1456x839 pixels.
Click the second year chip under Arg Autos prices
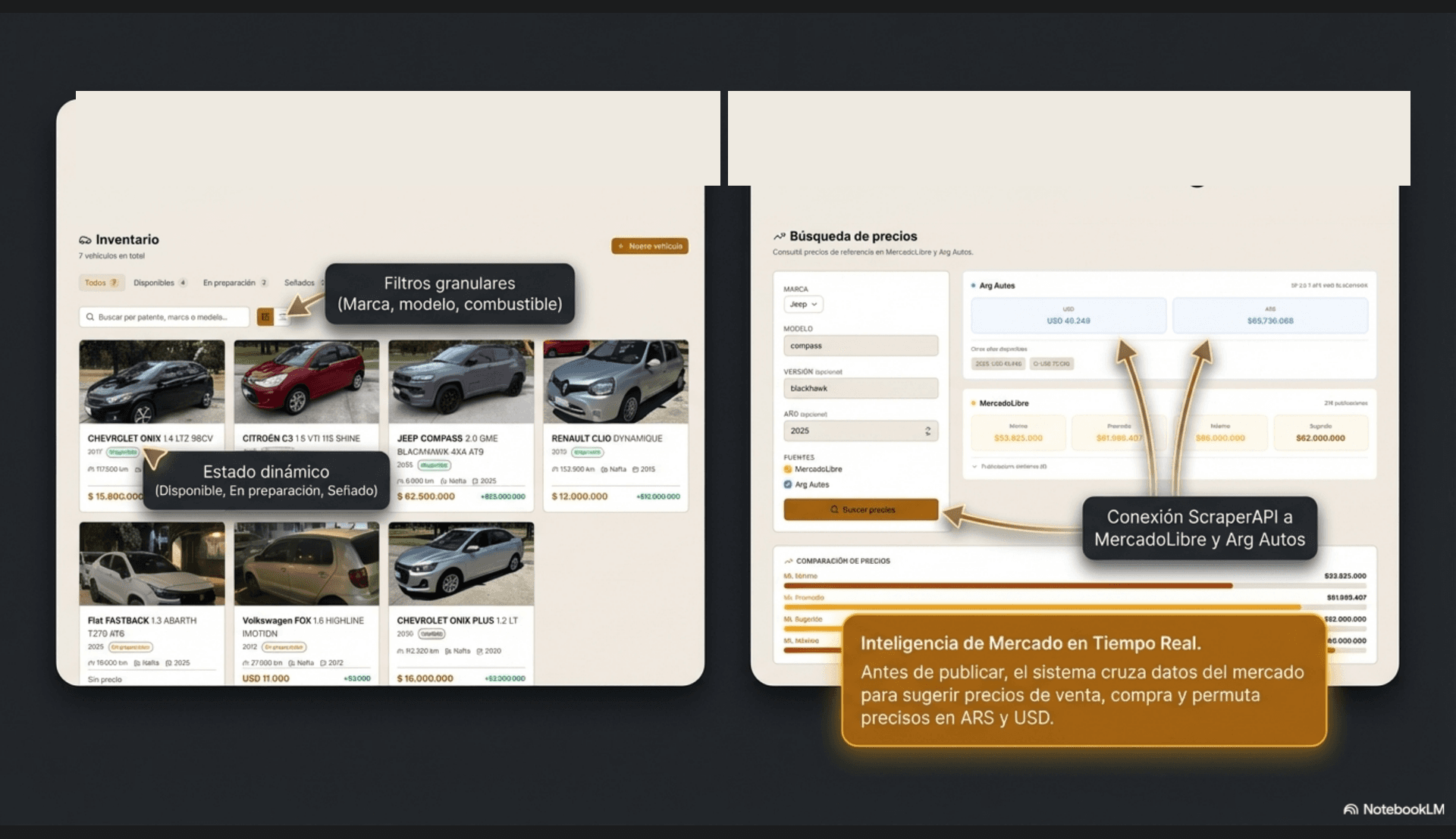coord(1052,364)
